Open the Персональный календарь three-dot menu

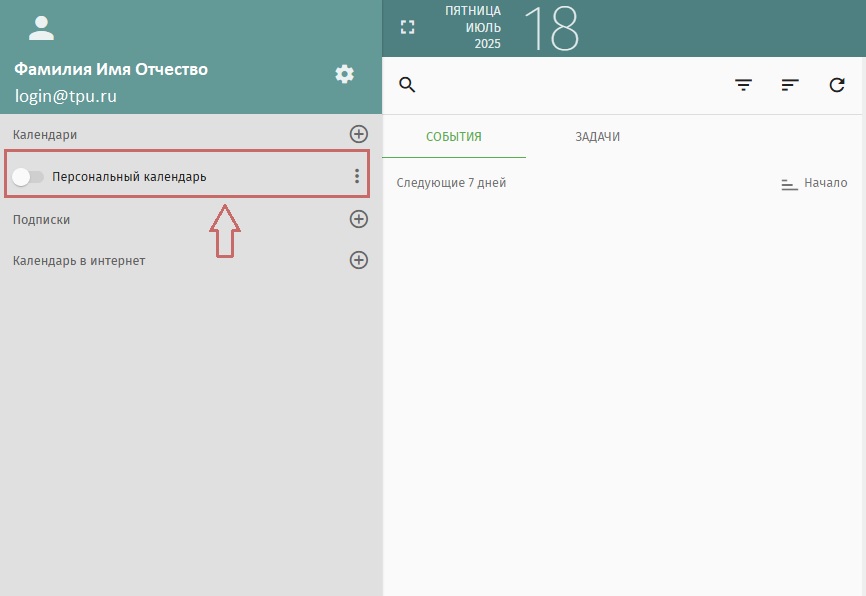357,176
